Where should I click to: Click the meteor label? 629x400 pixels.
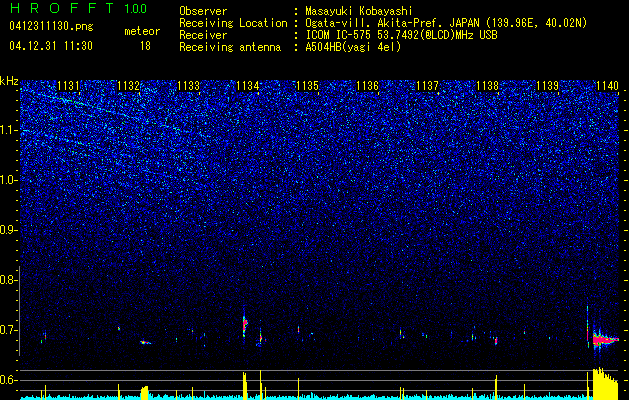pos(142,31)
